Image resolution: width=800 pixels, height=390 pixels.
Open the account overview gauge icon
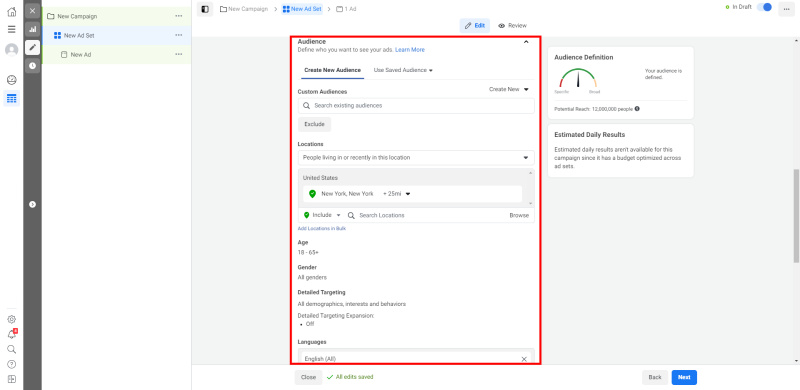(x=11, y=80)
